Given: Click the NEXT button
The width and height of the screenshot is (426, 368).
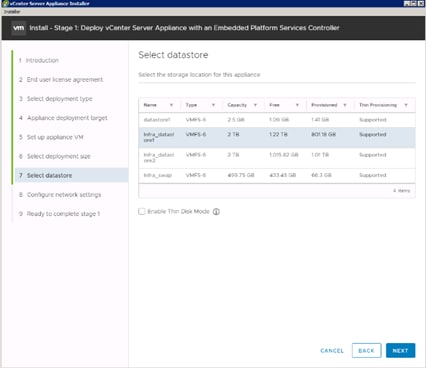Looking at the screenshot, I should (x=400, y=351).
